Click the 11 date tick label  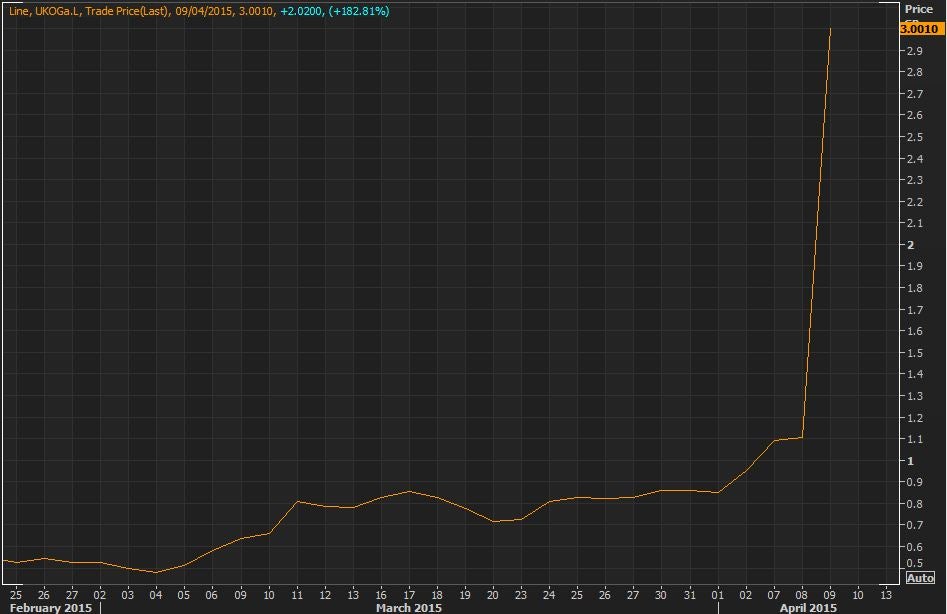[297, 595]
